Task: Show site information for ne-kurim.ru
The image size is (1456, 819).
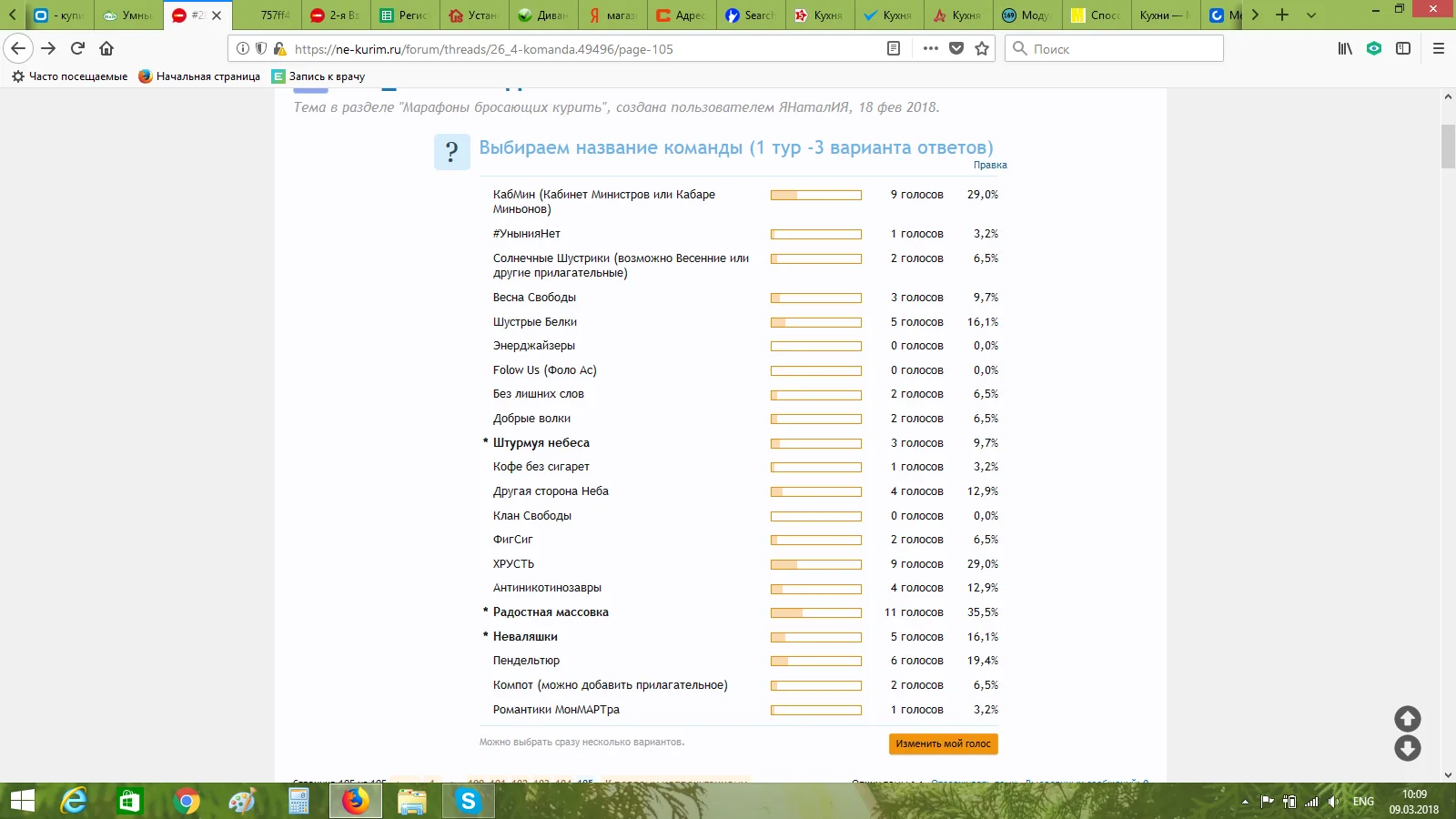Action: point(243,48)
